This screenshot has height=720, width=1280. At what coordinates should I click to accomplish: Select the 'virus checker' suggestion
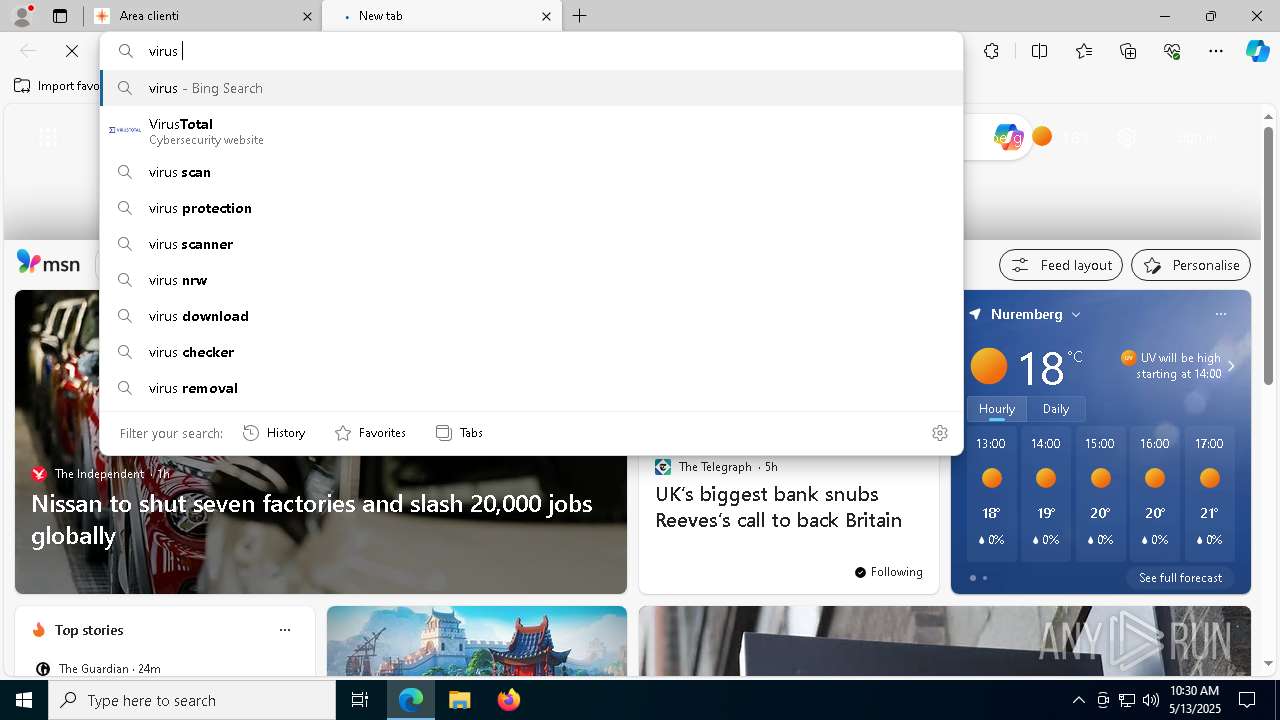pos(531,352)
